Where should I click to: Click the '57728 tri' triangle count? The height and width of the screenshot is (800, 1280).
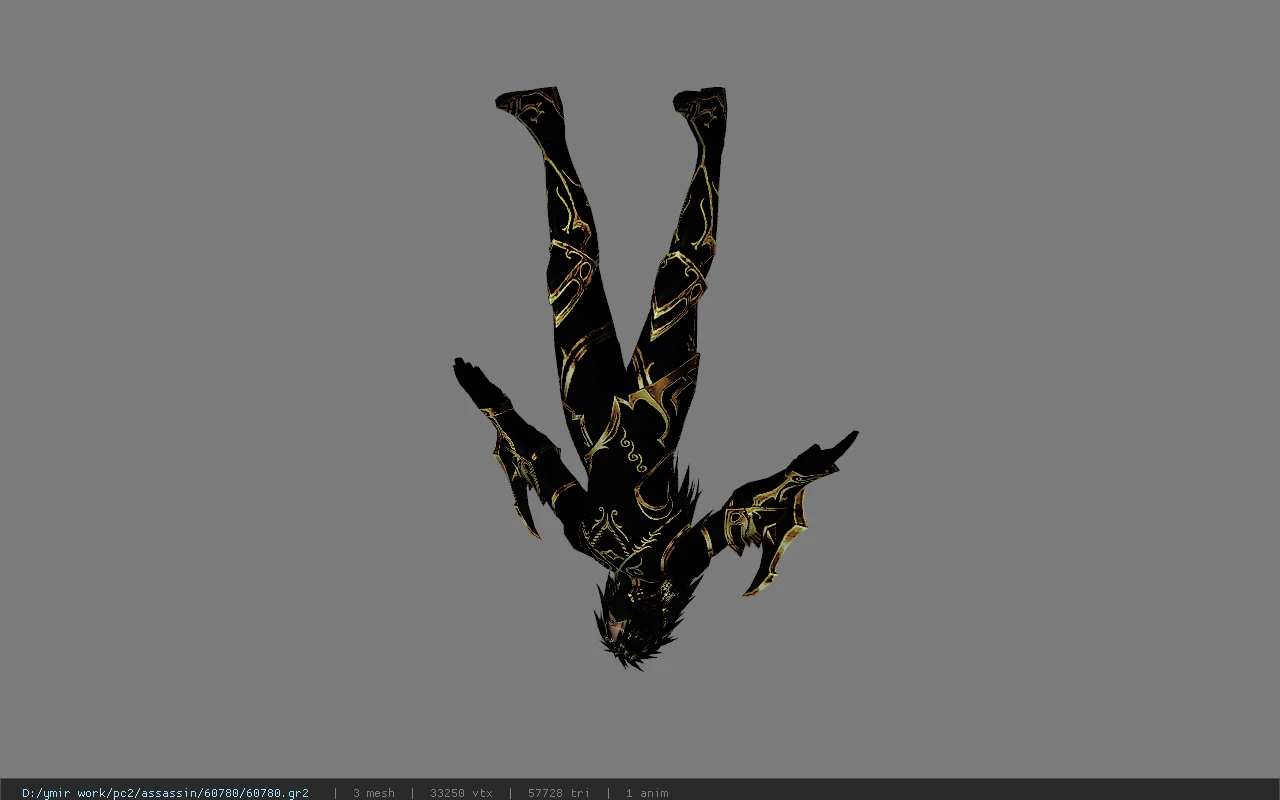click(558, 793)
